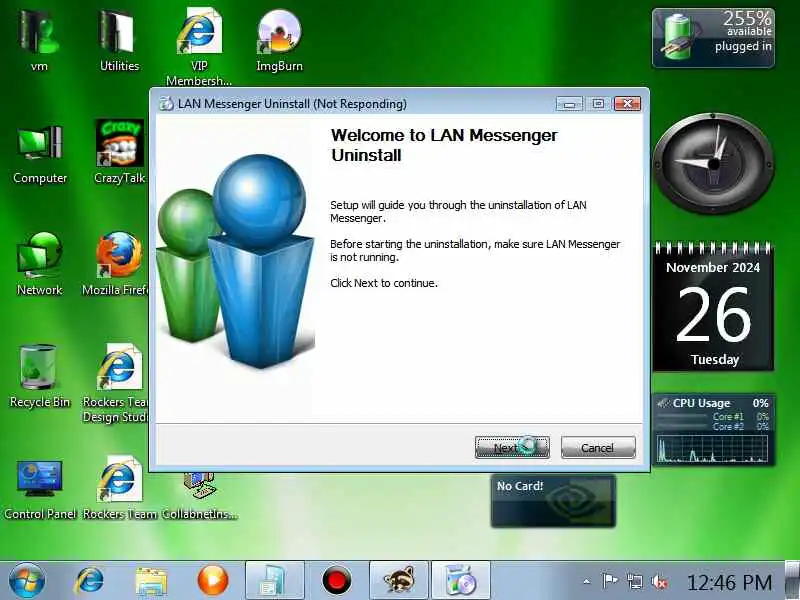Open the vm desktop folder
The image size is (800, 600).
39,41
